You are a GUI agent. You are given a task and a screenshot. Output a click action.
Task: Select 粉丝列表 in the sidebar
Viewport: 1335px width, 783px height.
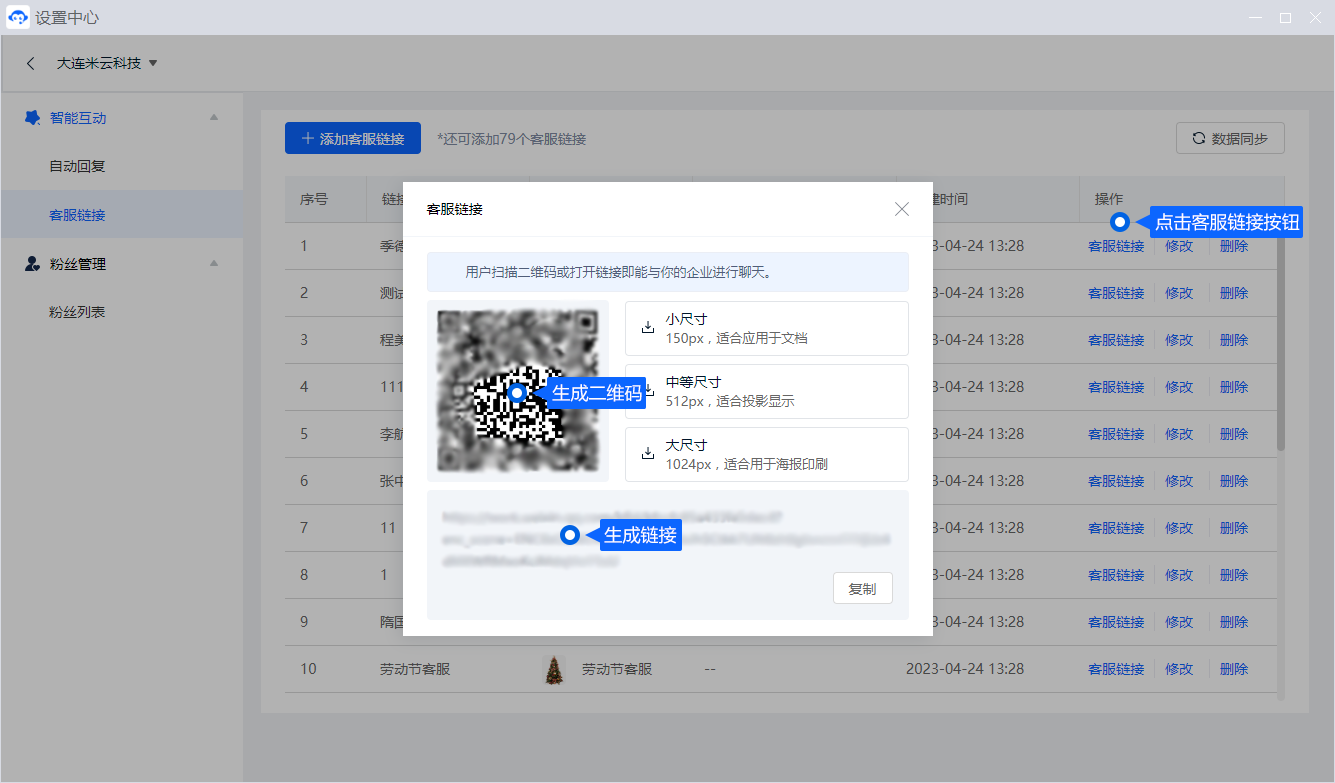click(77, 312)
